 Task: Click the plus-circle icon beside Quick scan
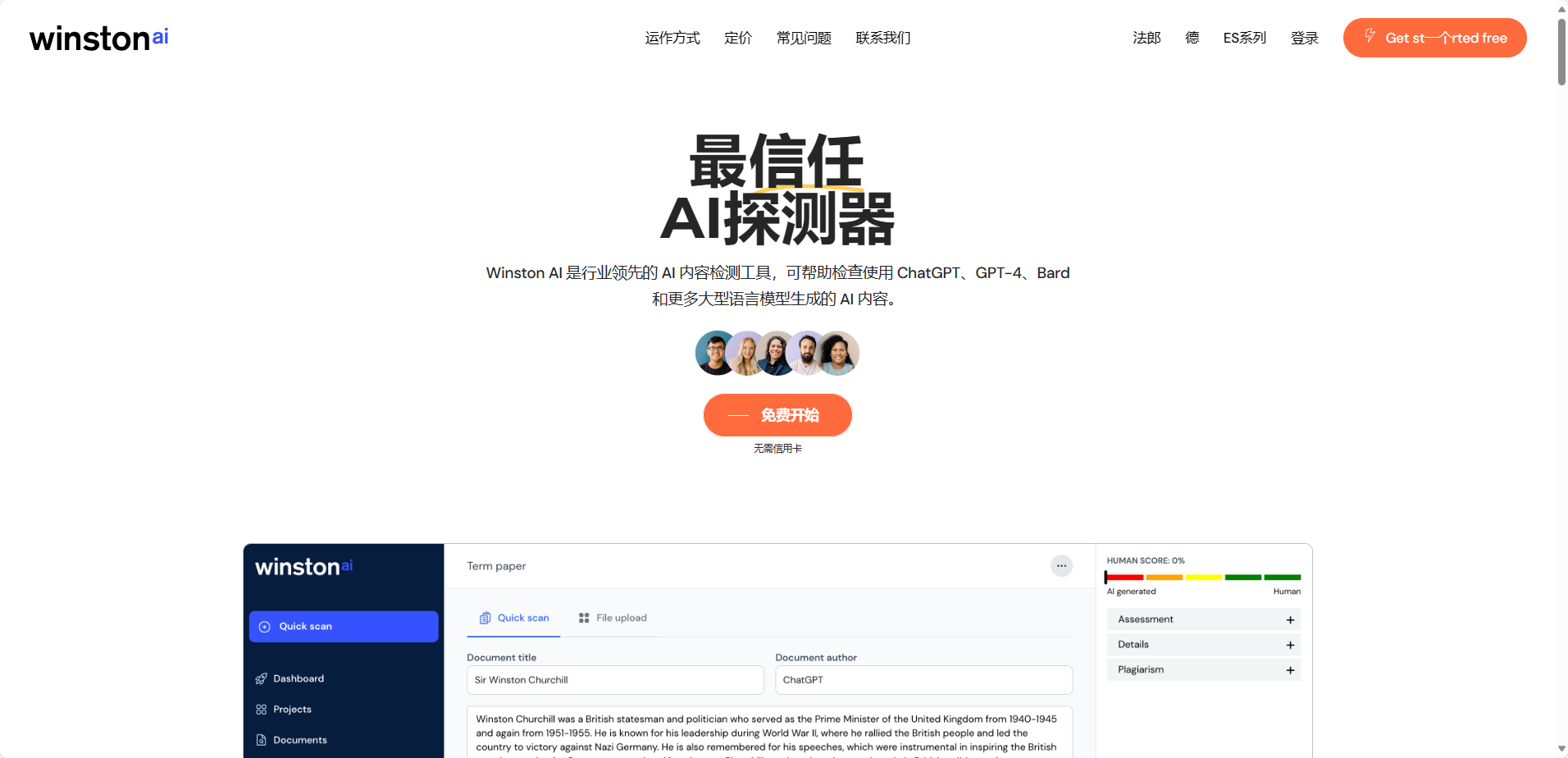tap(265, 627)
